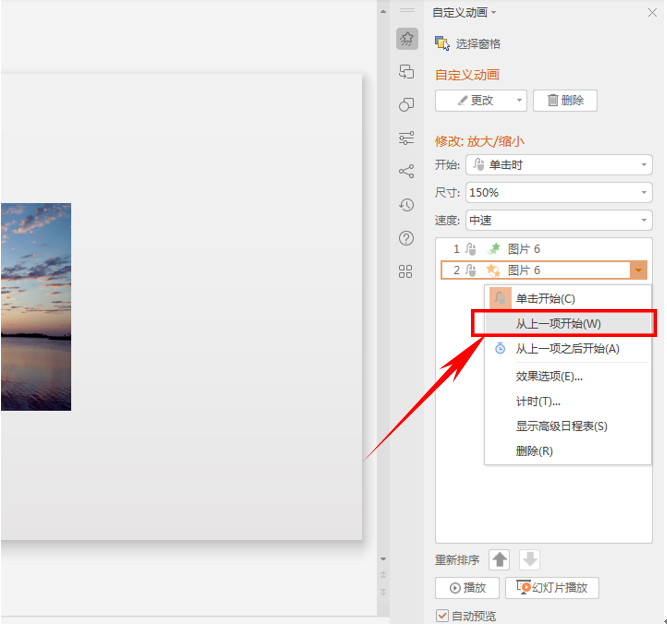
Task: Click the share sidebar icon
Action: pos(406,171)
